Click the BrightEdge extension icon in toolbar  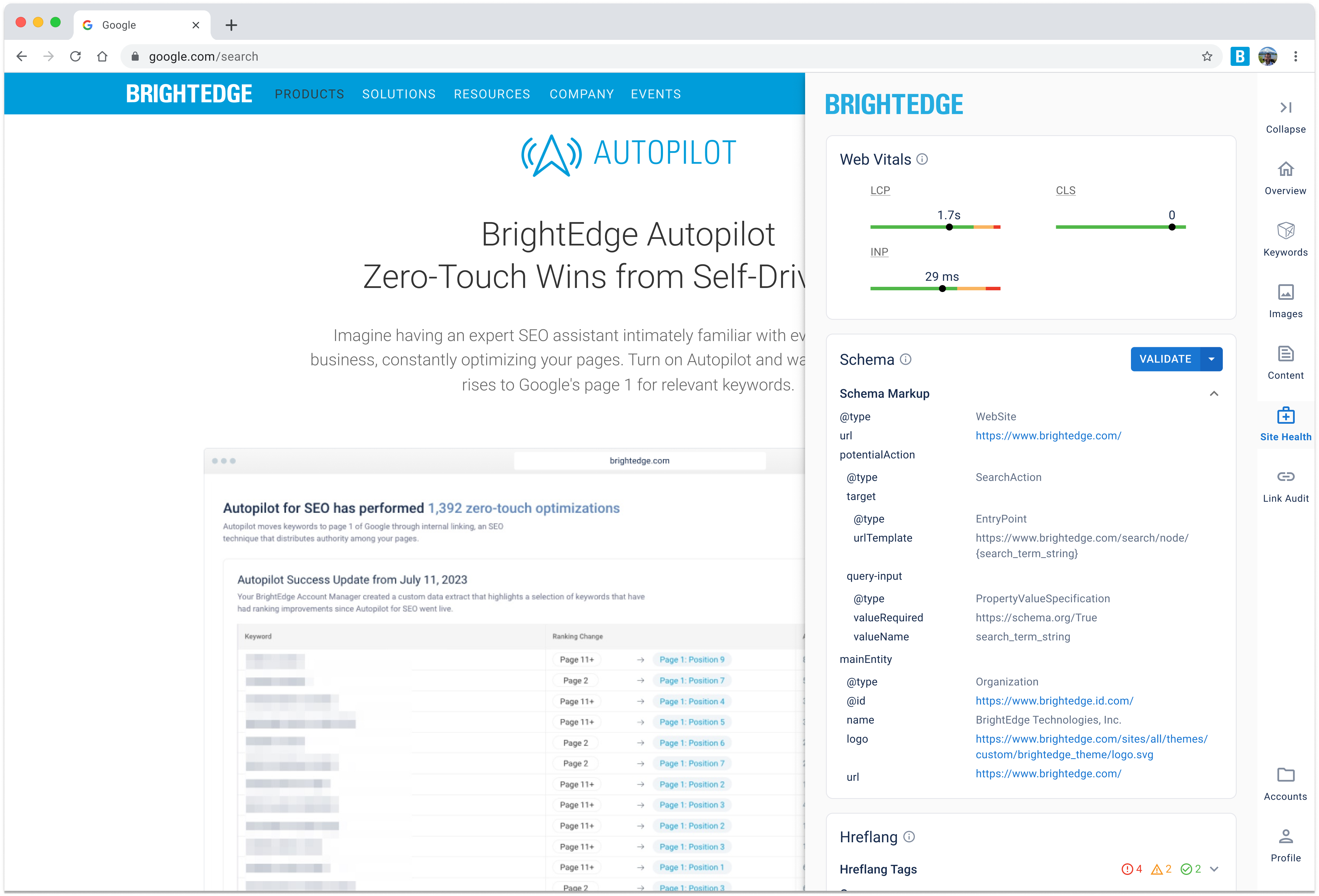click(1240, 56)
